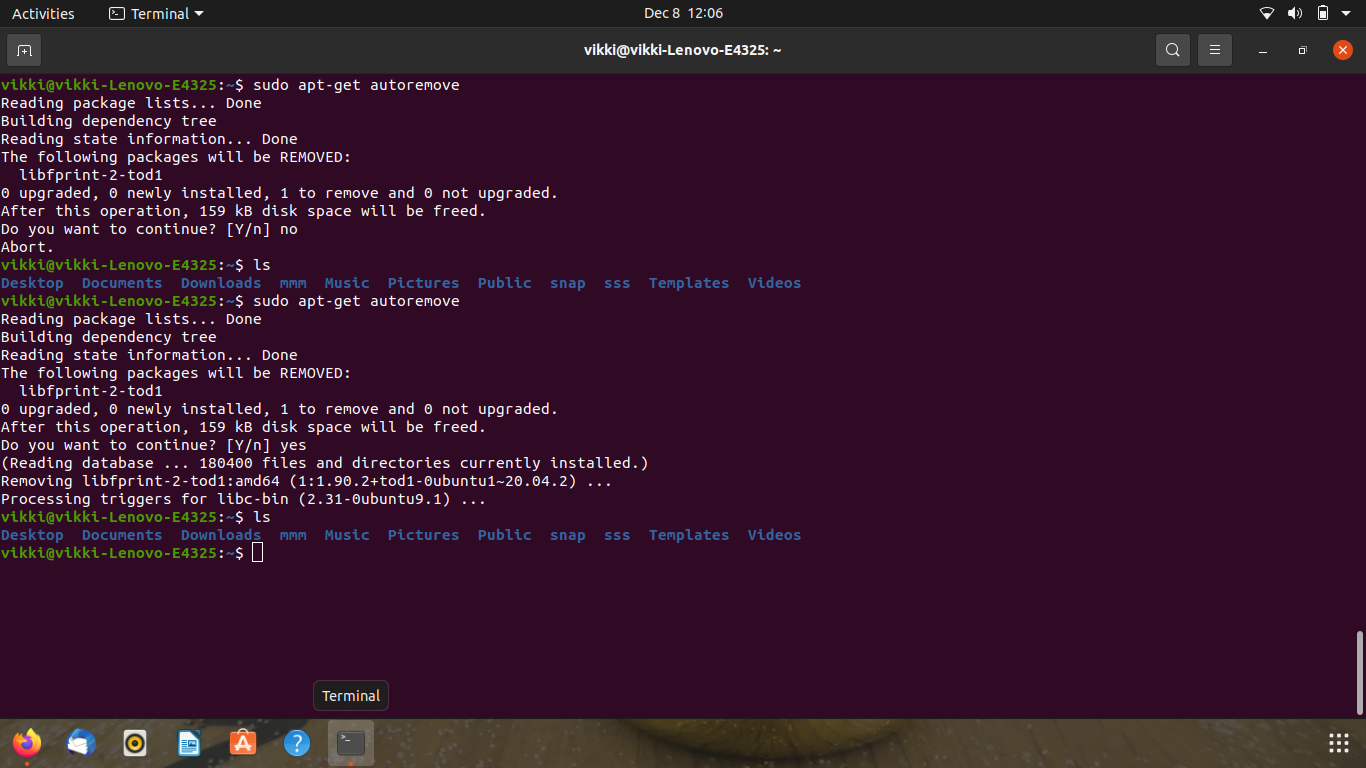
Task: Click the "(Reading database ... 180400 files" line
Action: 325,463
